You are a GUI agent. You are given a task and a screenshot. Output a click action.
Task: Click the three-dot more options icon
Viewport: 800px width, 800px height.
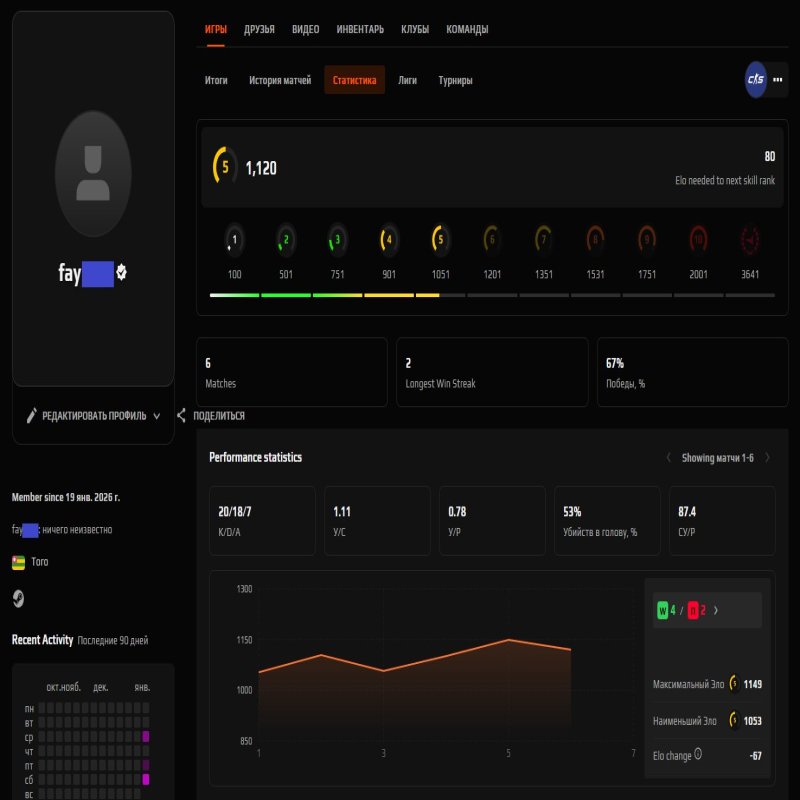(x=777, y=79)
